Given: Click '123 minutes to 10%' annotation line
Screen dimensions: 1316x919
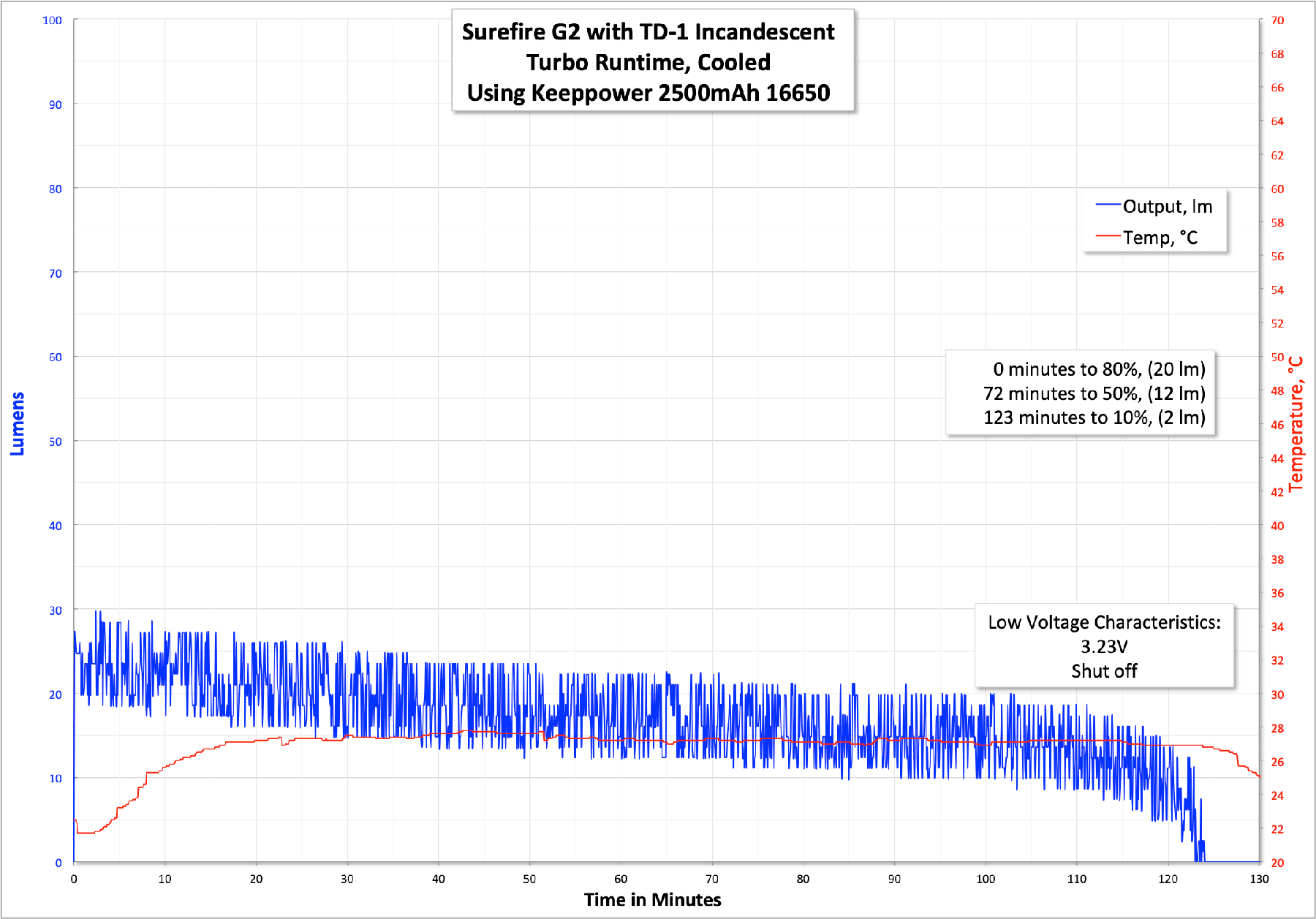Looking at the screenshot, I should click(x=1094, y=417).
